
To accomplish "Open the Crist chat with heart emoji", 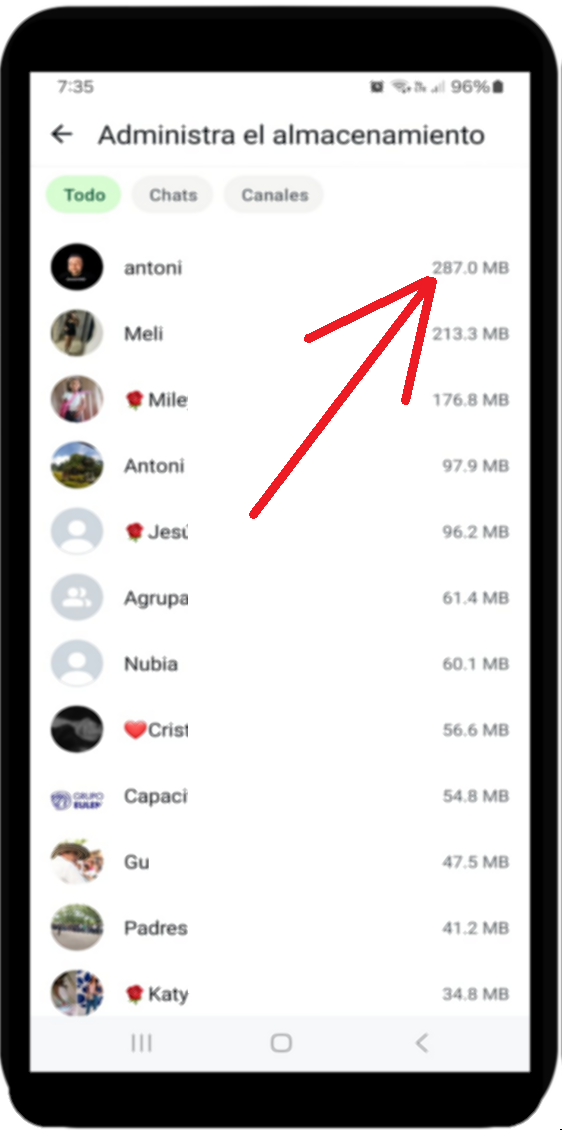I will click(280, 730).
